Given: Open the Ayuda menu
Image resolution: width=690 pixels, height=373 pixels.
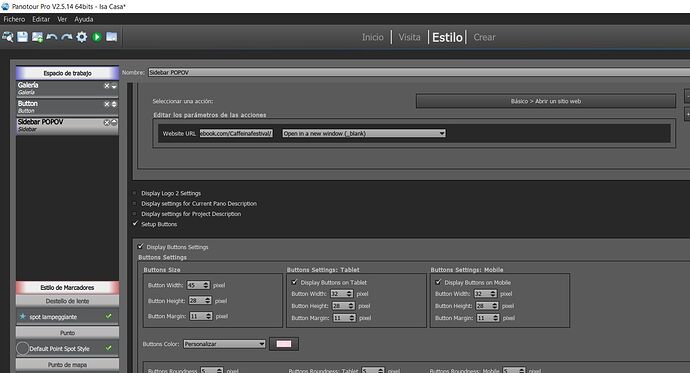Looking at the screenshot, I should point(84,19).
